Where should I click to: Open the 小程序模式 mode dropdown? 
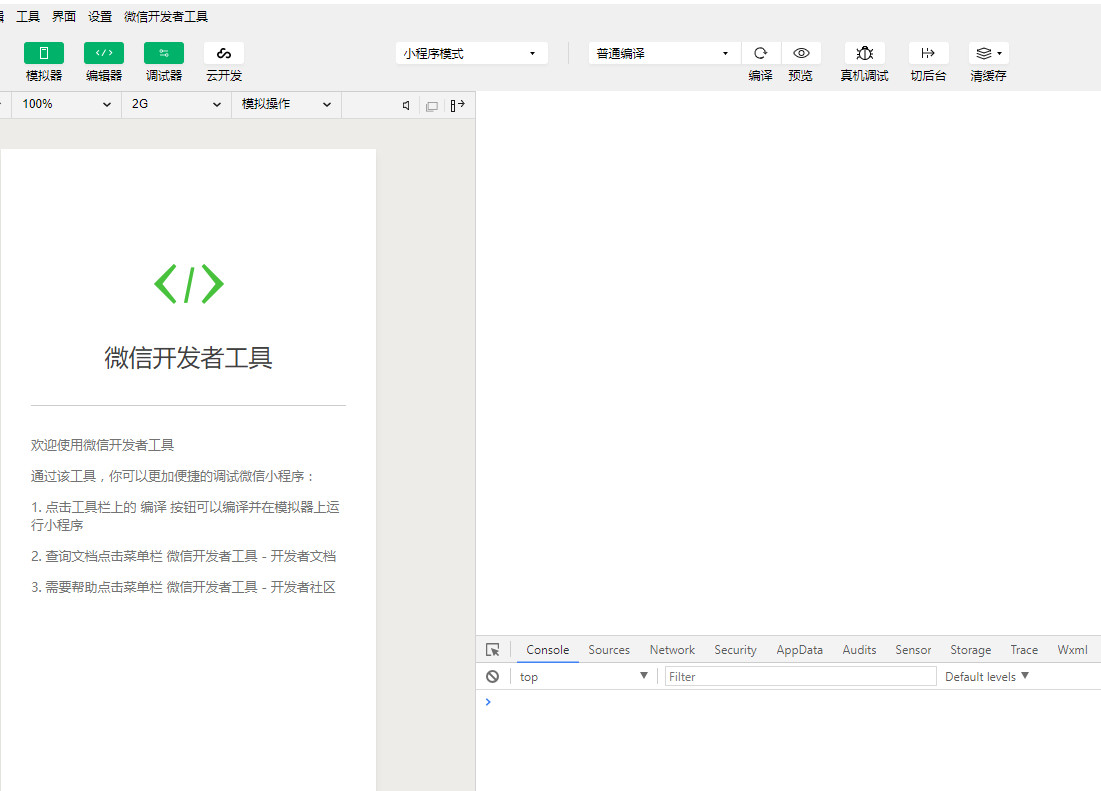[x=471, y=53]
